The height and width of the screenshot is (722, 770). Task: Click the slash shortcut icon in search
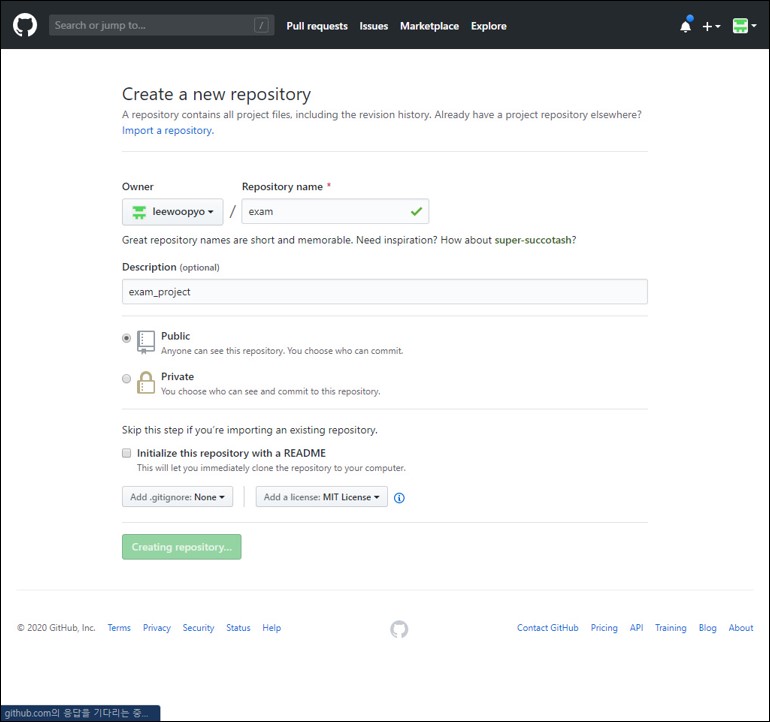click(261, 25)
